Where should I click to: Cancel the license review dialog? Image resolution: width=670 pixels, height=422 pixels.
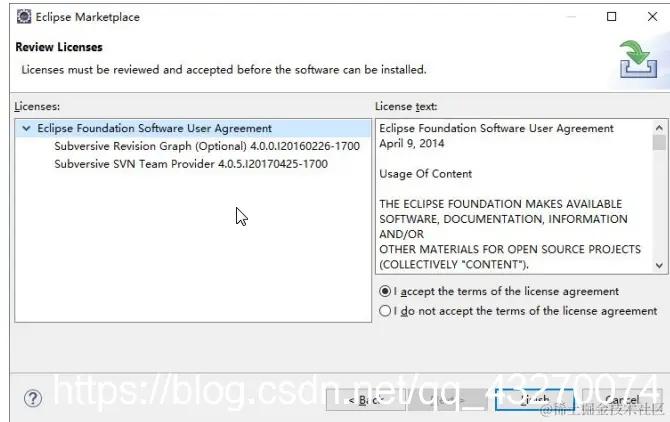[x=622, y=400]
